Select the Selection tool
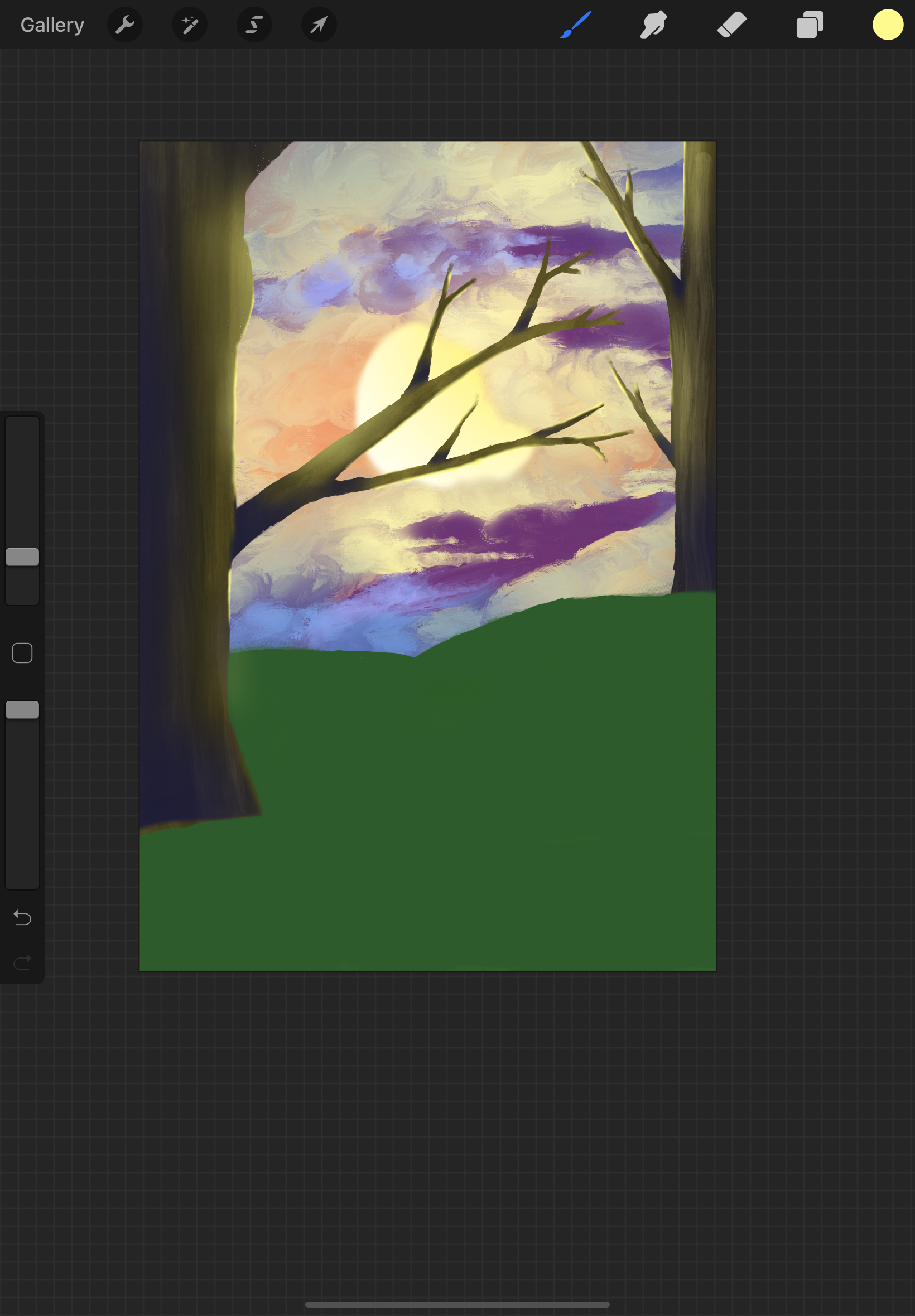Screen dimensions: 915x1316 (254, 25)
